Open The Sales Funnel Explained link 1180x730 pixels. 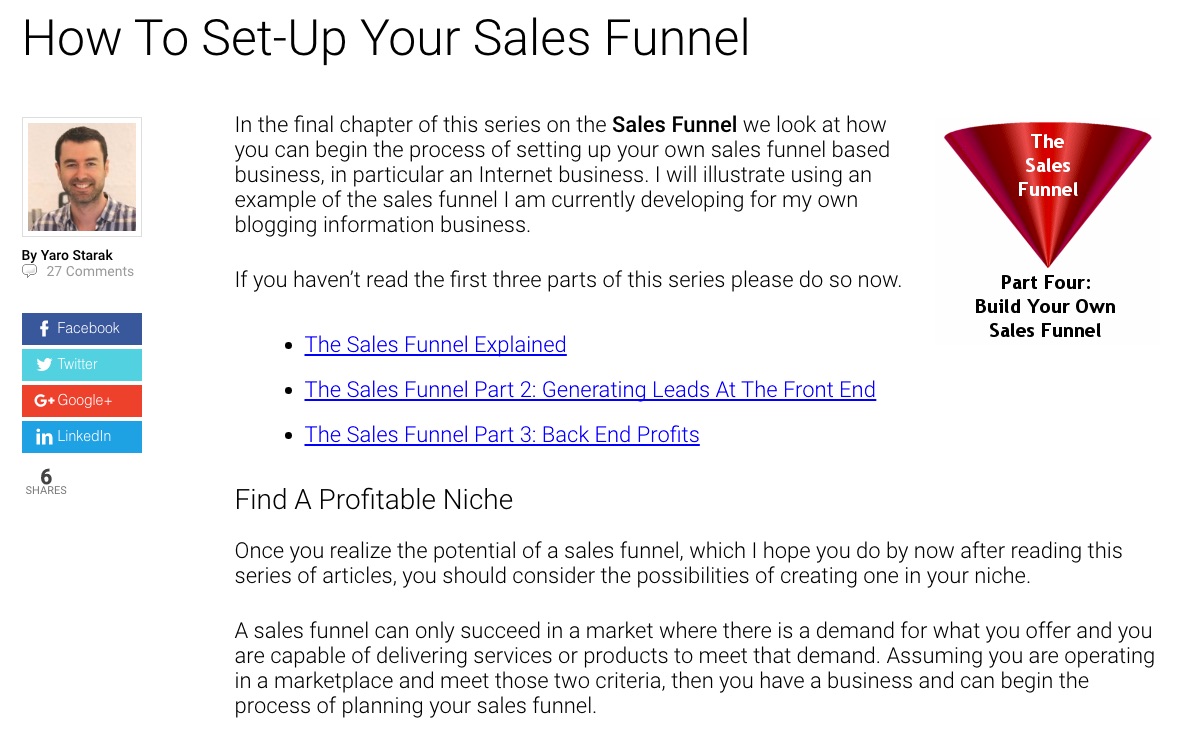(x=435, y=345)
